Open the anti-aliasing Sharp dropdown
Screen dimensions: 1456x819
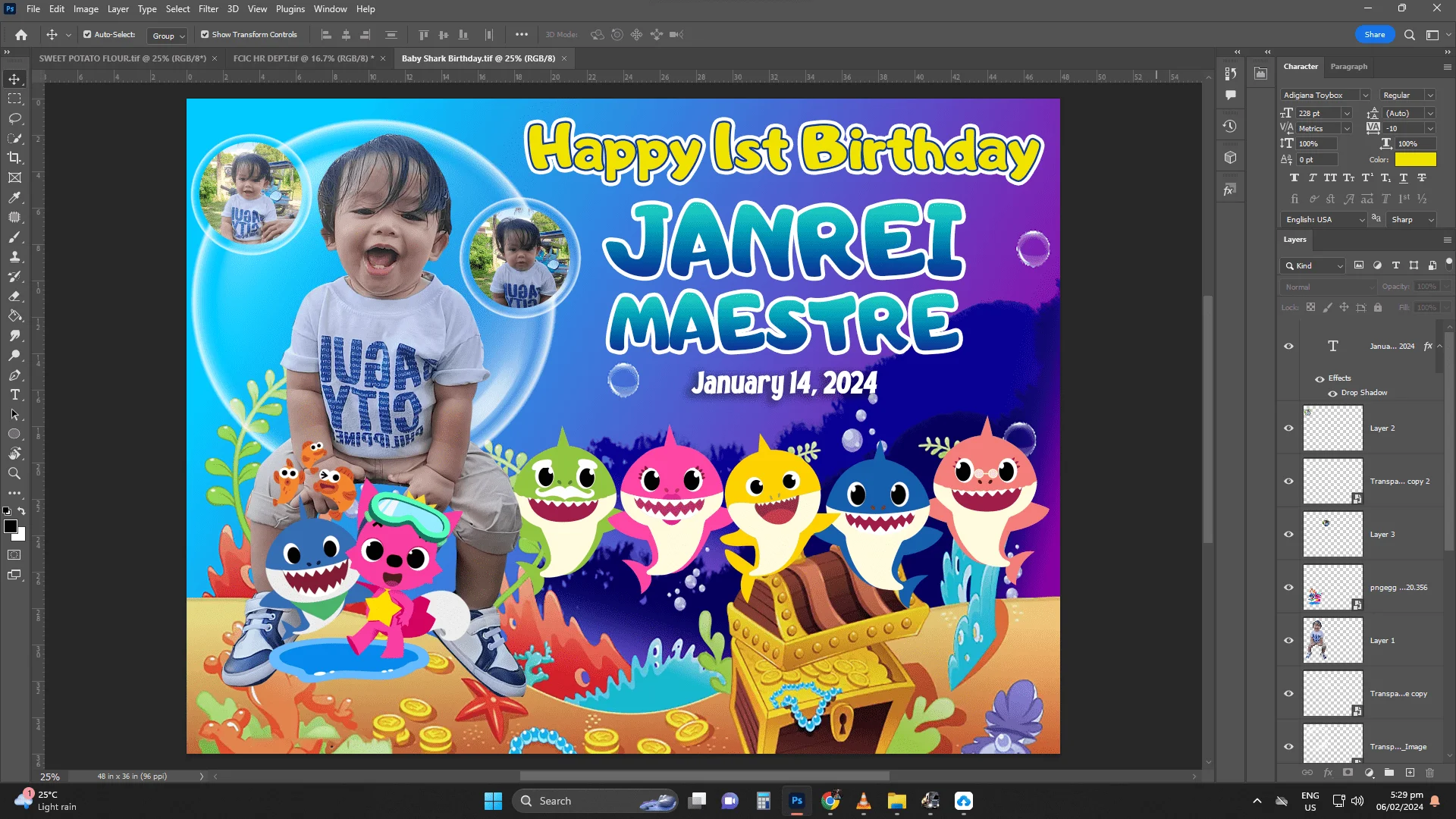1413,220
